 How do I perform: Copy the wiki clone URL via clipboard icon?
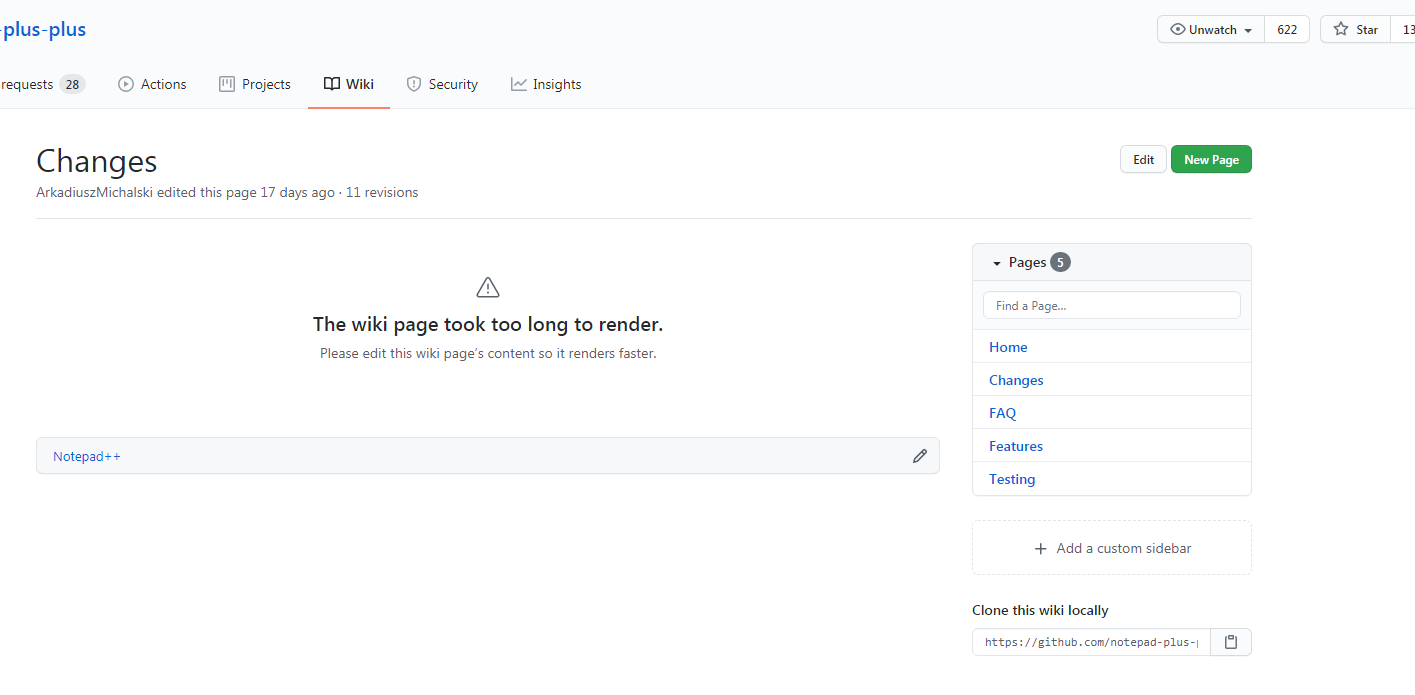[x=1230, y=641]
